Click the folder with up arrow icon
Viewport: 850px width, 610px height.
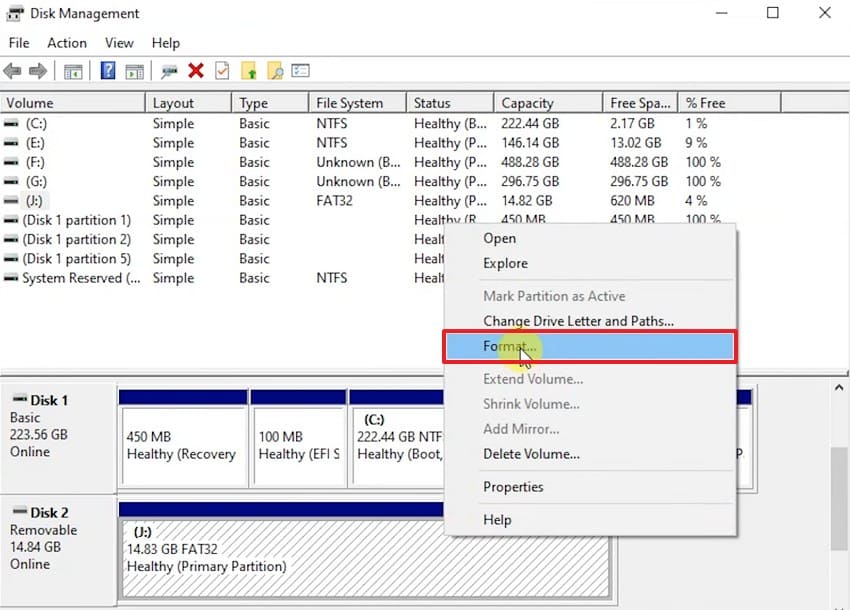pos(248,71)
